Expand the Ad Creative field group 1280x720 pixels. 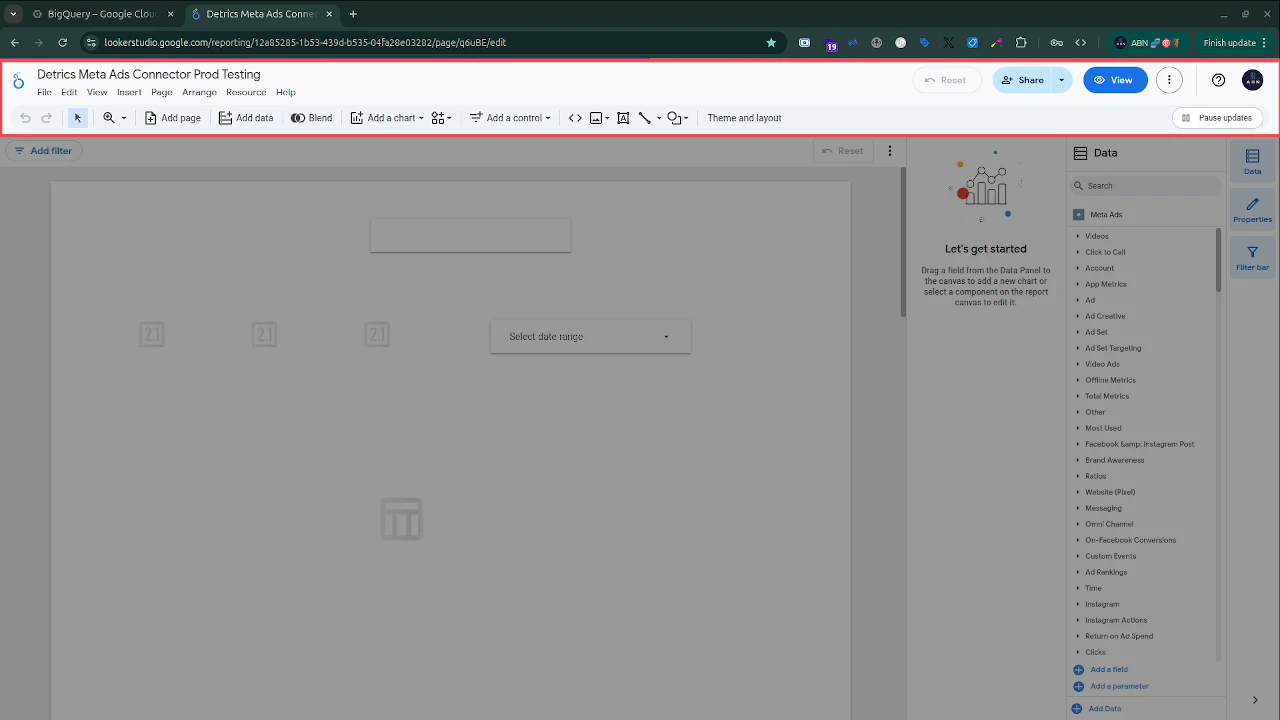point(1104,316)
